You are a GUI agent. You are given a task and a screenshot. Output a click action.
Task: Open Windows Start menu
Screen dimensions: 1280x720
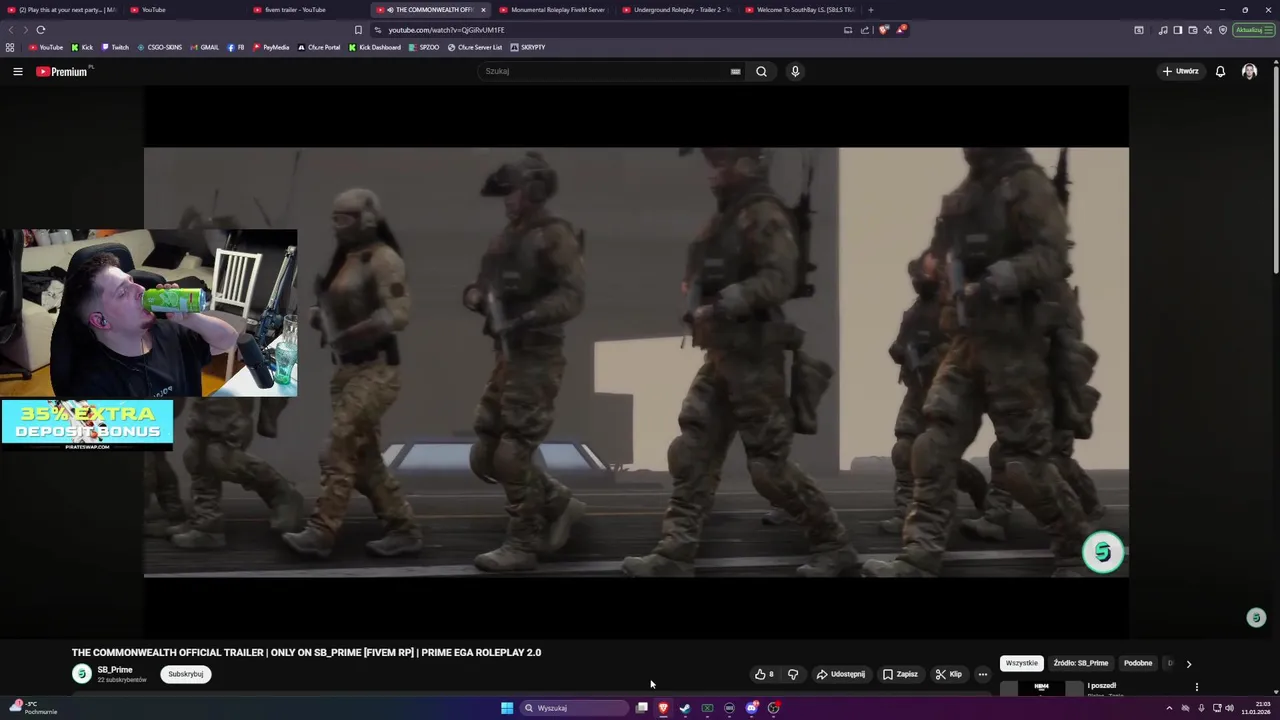point(507,708)
